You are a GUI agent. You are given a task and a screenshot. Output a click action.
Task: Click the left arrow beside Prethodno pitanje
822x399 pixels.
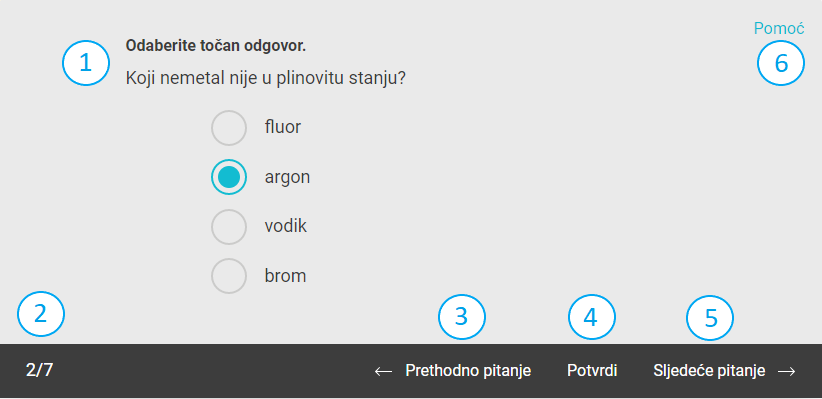[x=383, y=371]
